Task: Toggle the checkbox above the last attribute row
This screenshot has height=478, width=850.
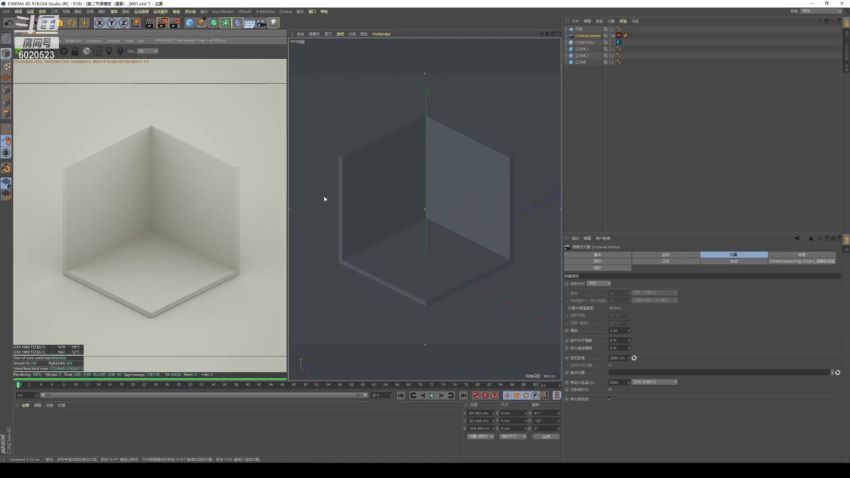Action: coord(611,390)
